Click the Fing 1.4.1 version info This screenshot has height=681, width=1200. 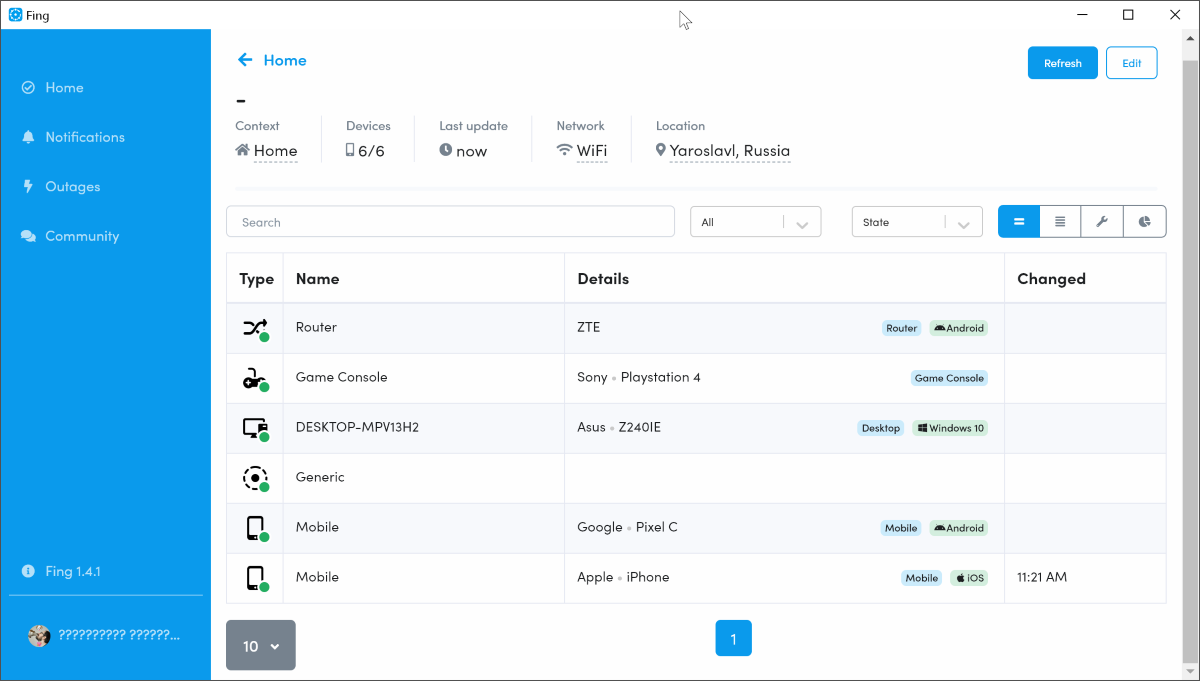click(73, 572)
